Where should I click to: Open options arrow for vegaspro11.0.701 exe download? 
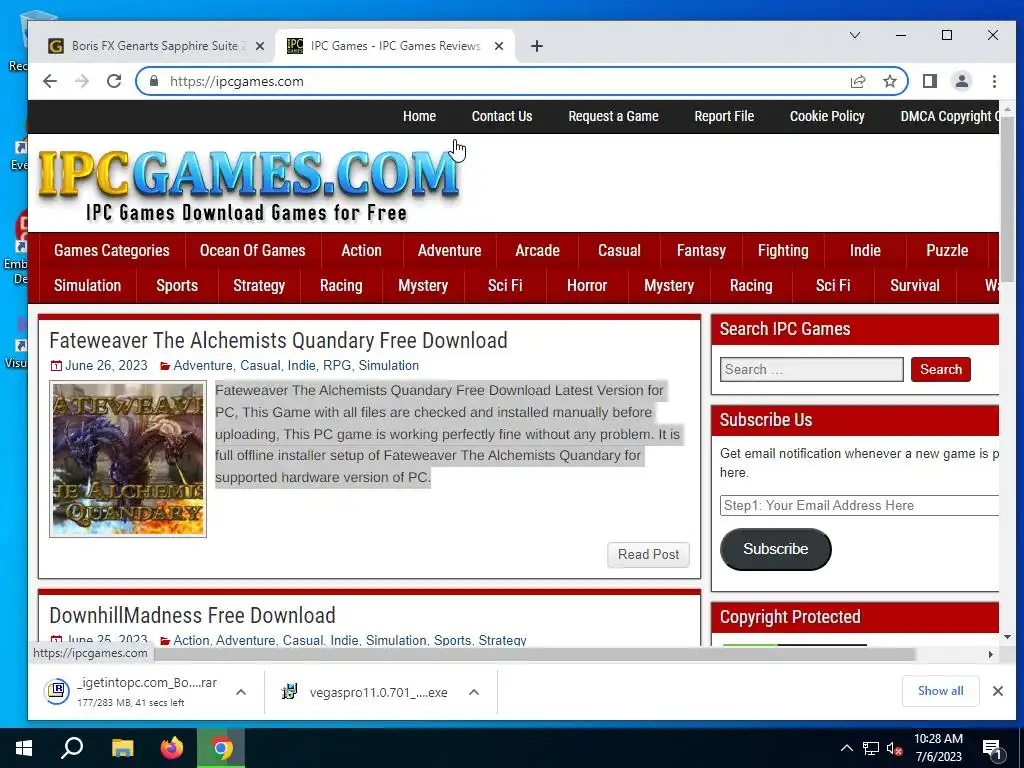point(474,692)
